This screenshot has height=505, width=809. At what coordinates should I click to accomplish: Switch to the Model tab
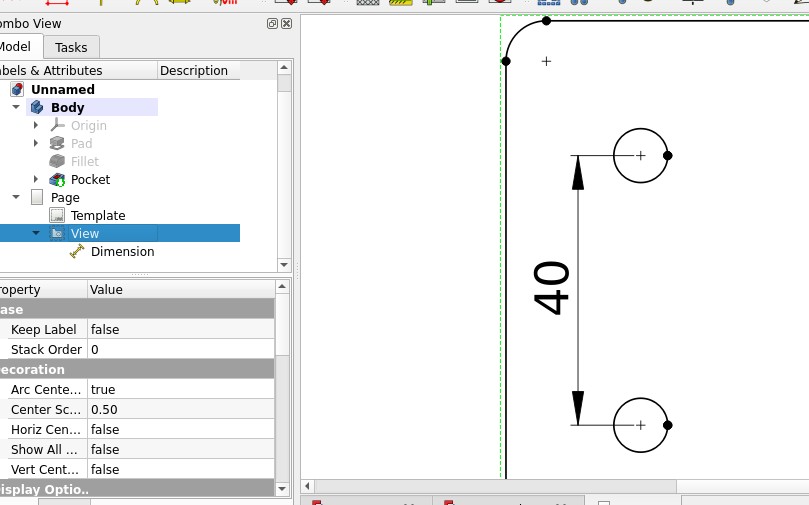coord(16,47)
